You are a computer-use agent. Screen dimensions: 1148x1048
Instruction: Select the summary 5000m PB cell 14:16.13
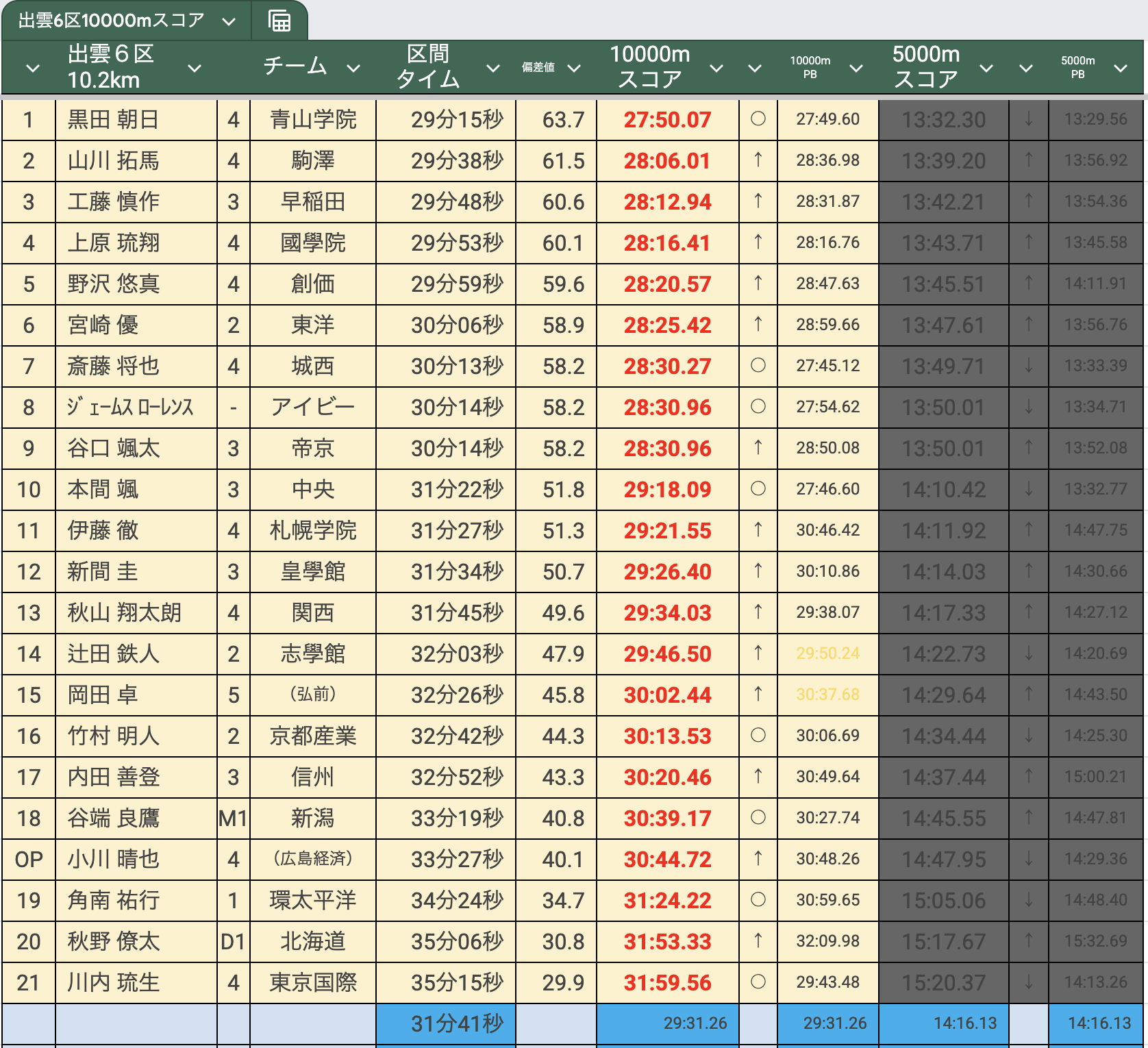[1096, 1024]
